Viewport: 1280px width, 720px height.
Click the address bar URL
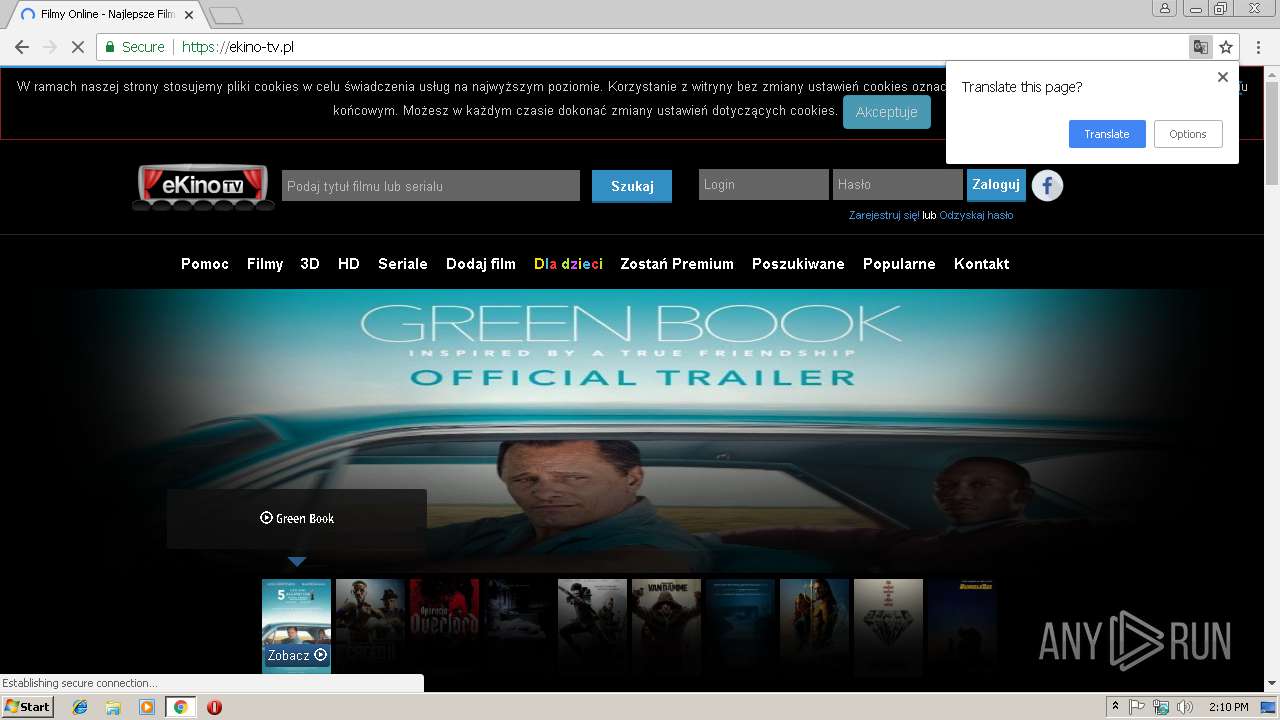[x=238, y=47]
